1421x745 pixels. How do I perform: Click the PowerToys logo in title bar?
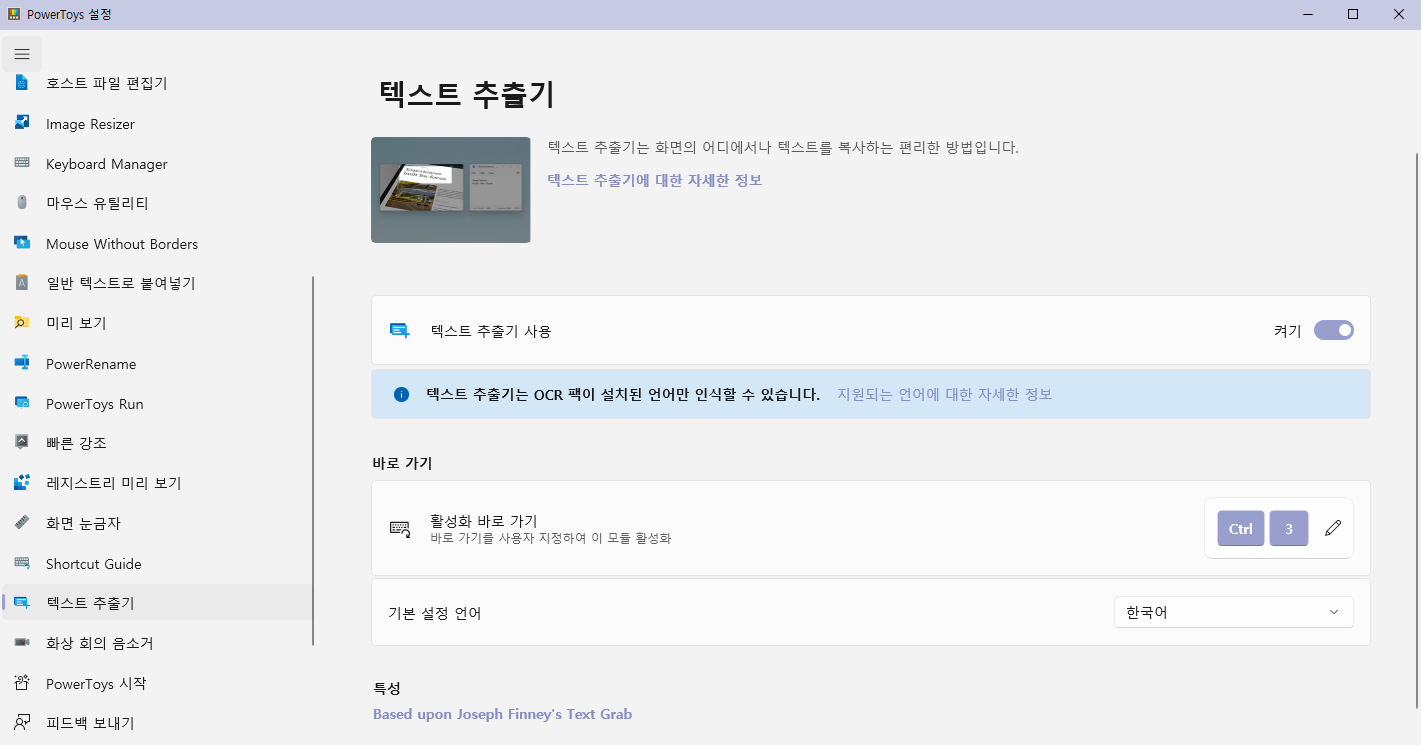pyautogui.click(x=12, y=14)
